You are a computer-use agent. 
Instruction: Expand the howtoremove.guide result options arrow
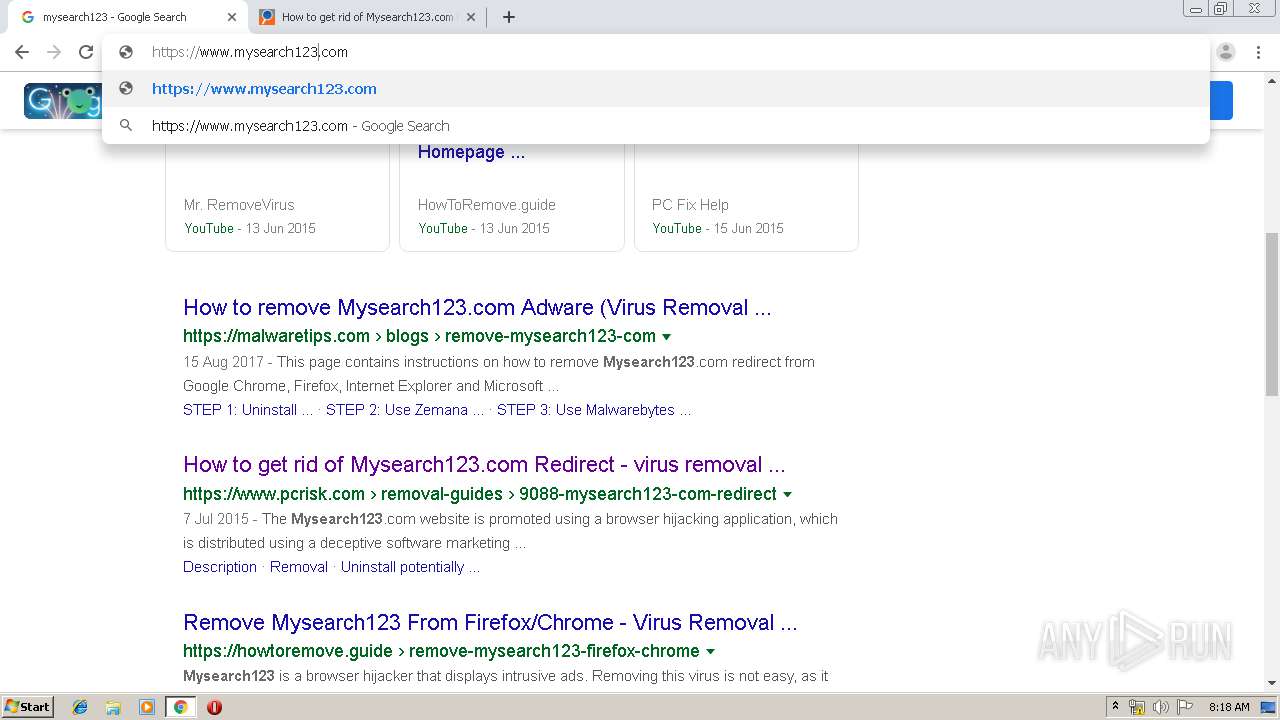coord(711,652)
